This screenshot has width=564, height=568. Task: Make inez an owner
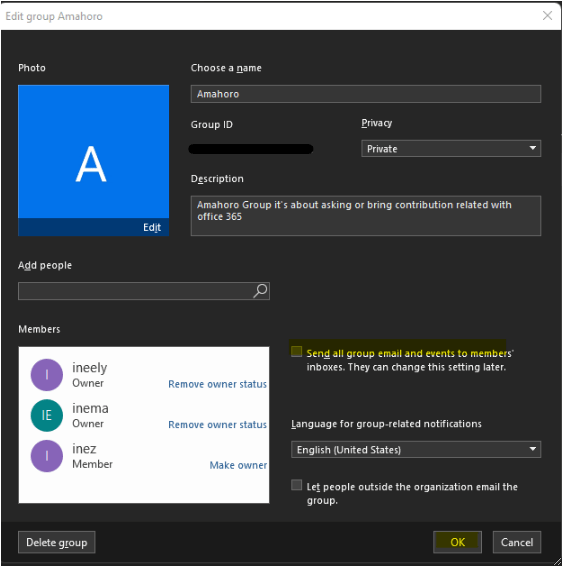tap(238, 465)
